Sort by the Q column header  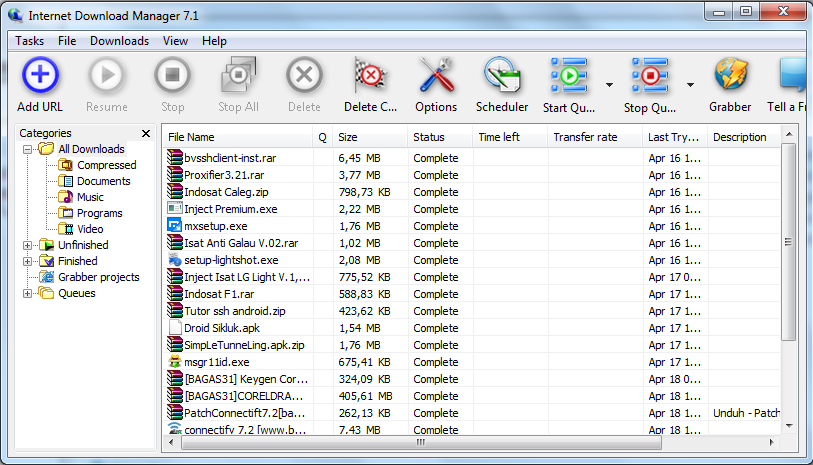coord(323,137)
